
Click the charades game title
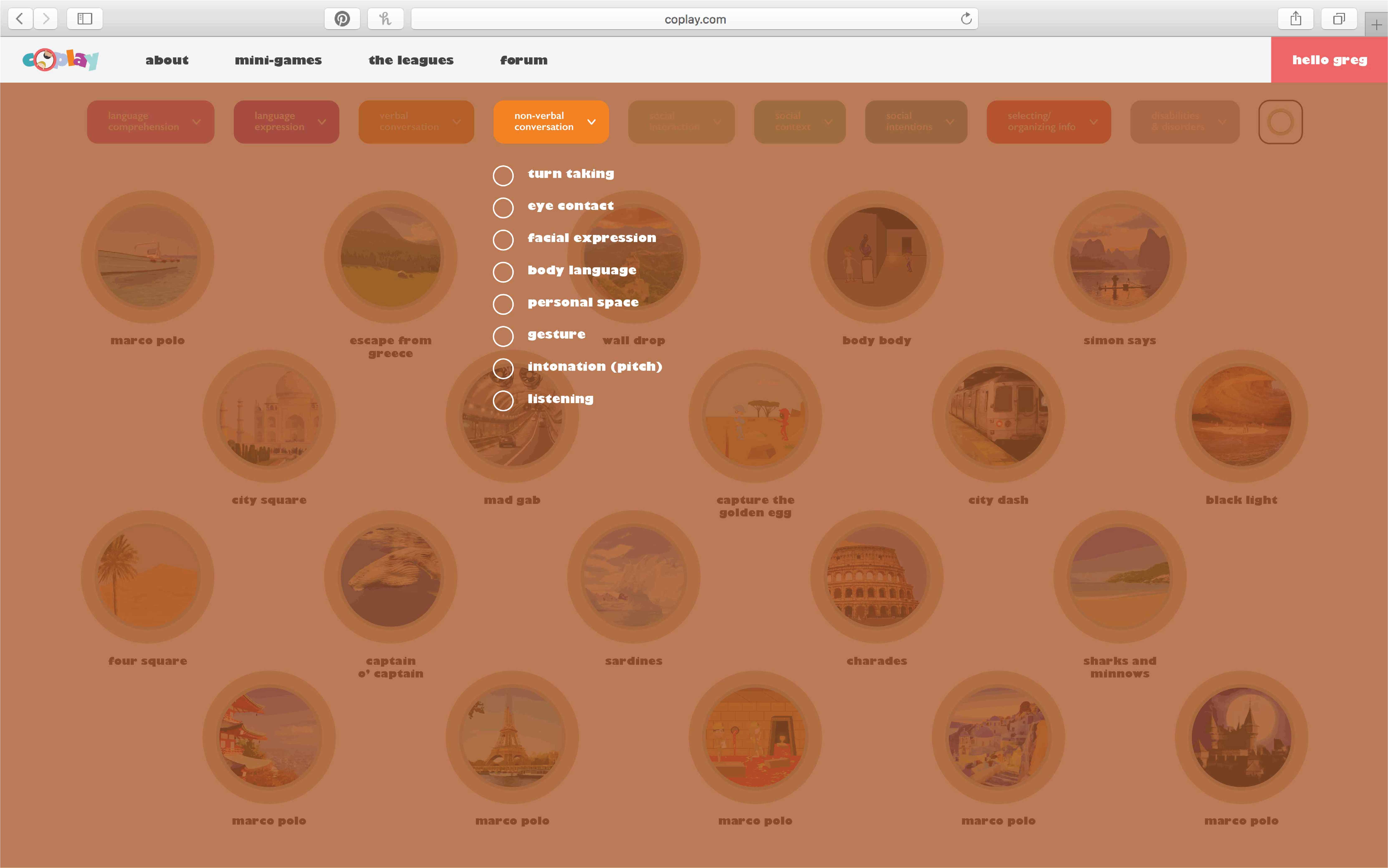point(876,661)
